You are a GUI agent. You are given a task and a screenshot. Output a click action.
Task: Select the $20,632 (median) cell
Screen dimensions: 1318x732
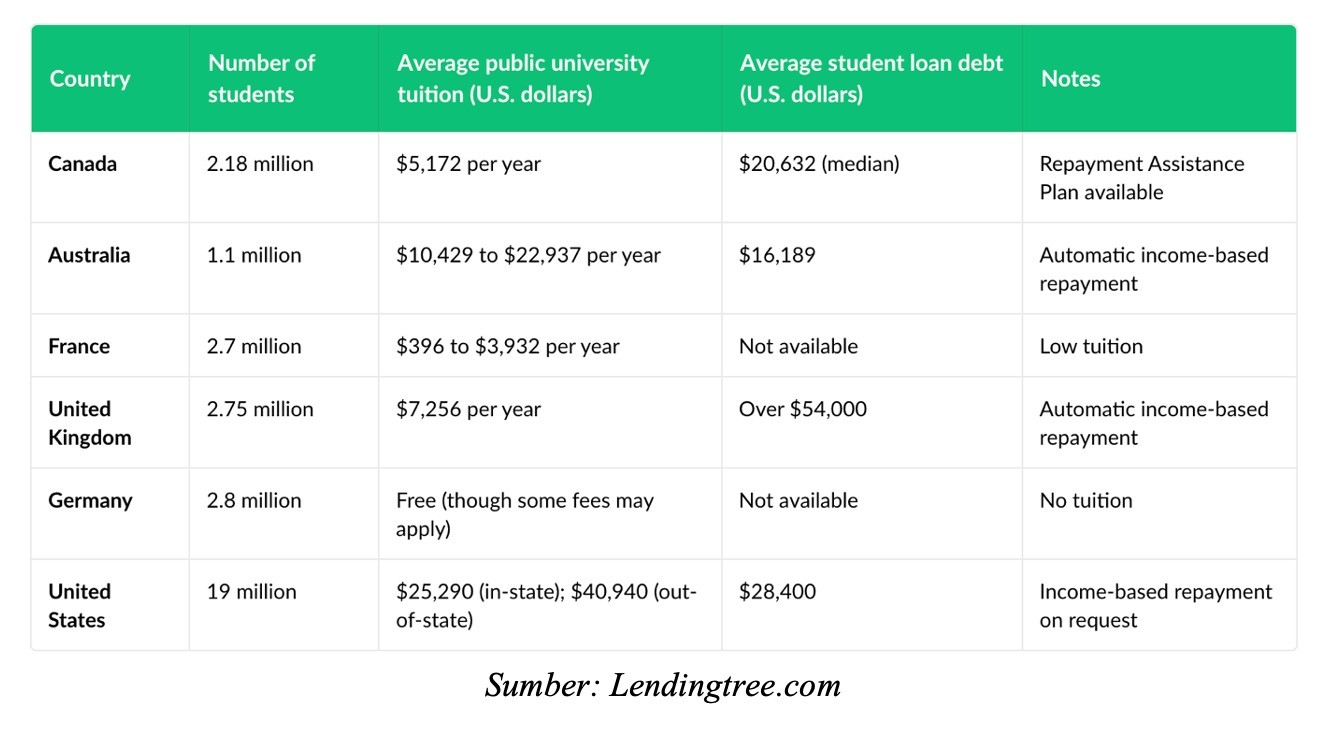click(819, 163)
